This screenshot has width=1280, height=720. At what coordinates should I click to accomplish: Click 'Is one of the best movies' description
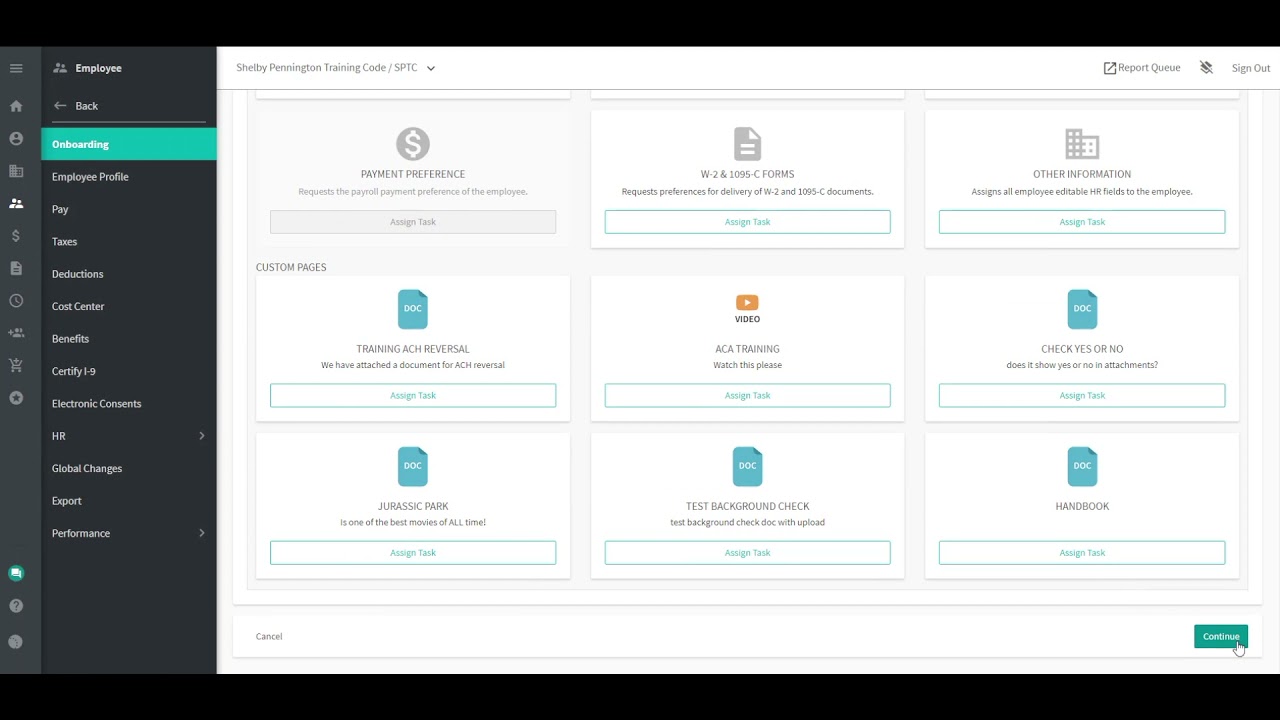[413, 522]
